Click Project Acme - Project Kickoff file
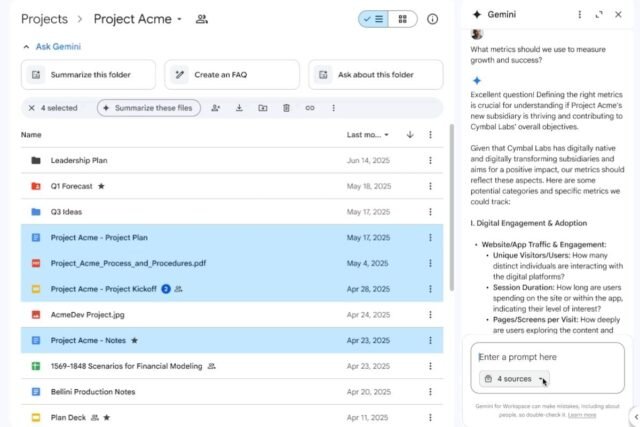 (232, 289)
